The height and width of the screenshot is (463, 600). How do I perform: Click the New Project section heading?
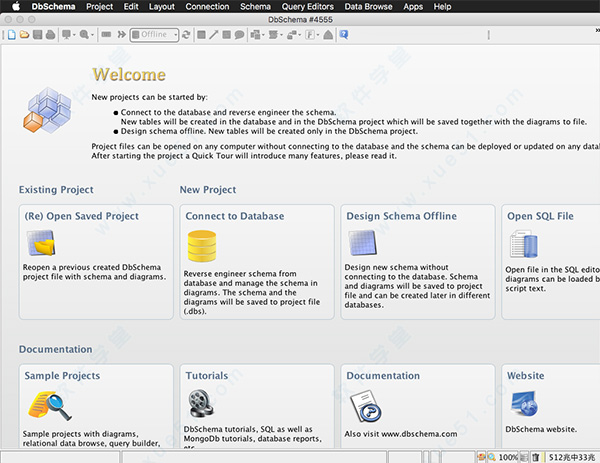208,190
